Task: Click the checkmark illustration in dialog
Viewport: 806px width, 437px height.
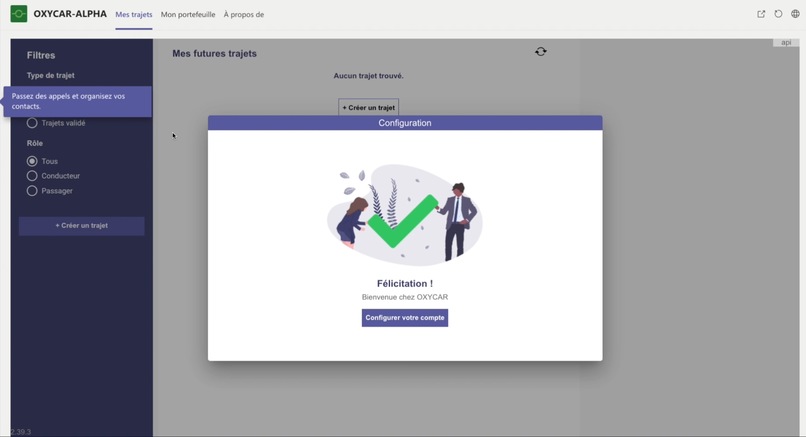Action: click(x=405, y=214)
